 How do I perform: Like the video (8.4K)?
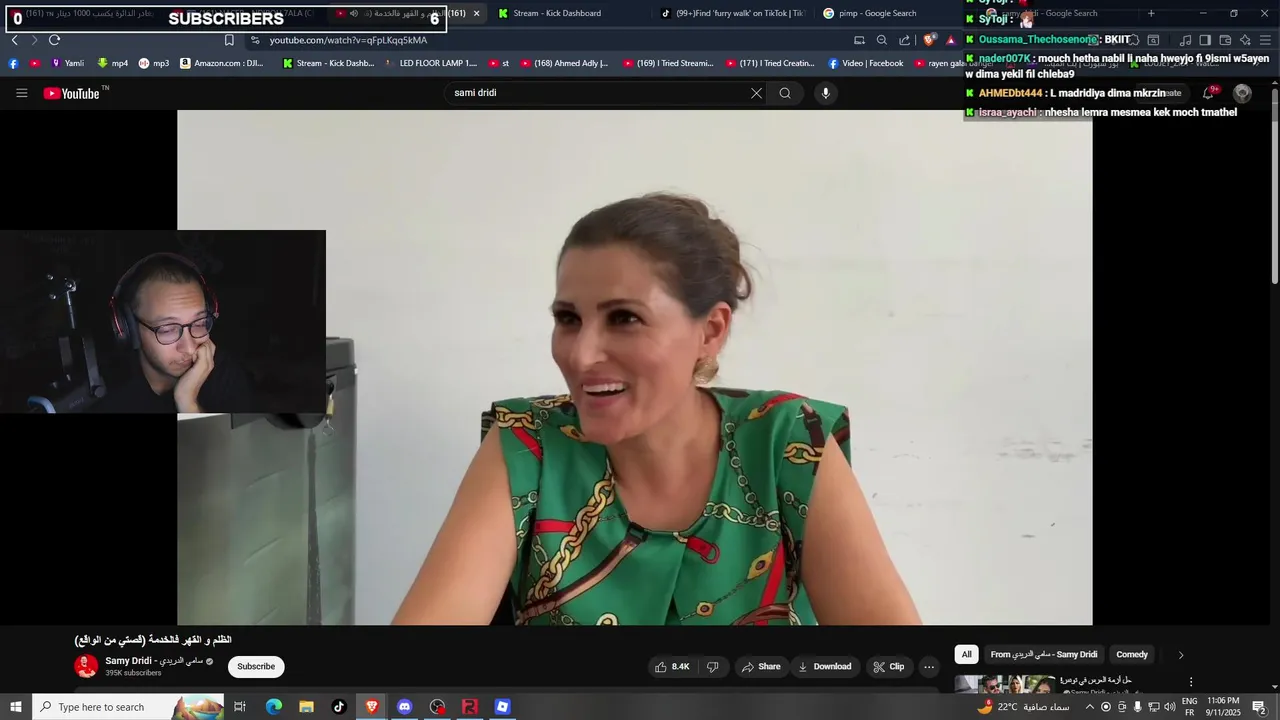[x=672, y=667]
